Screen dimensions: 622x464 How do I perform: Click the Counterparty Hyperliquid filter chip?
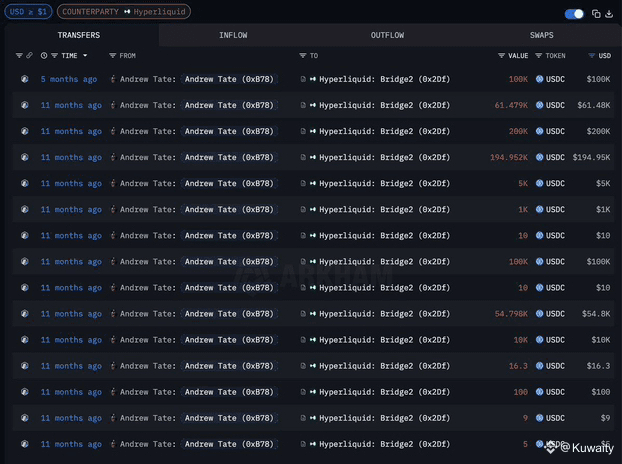click(x=122, y=12)
